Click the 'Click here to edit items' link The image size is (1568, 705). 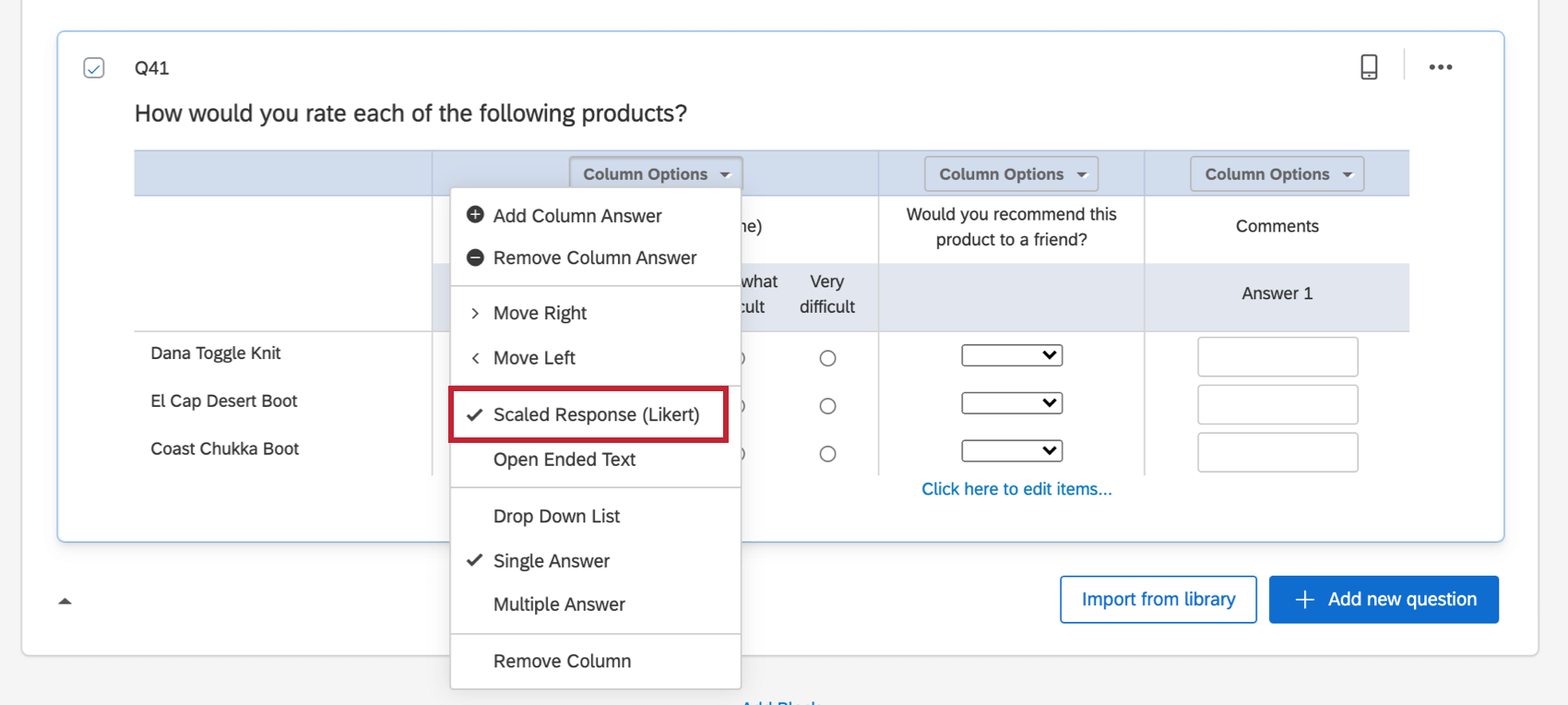[x=1016, y=489]
